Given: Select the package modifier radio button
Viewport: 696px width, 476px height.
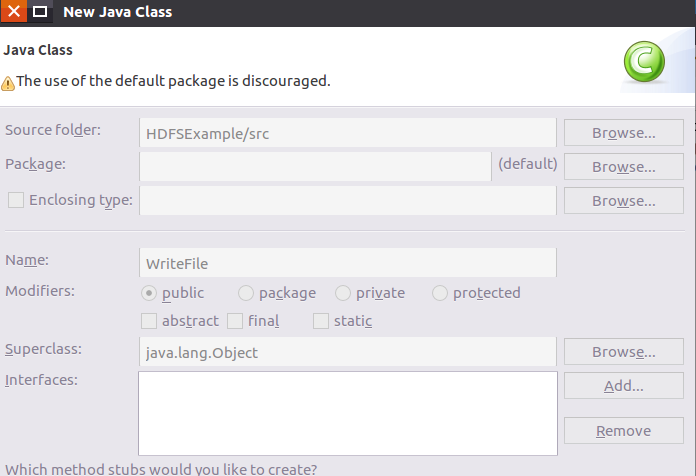Looking at the screenshot, I should pyautogui.click(x=246, y=293).
